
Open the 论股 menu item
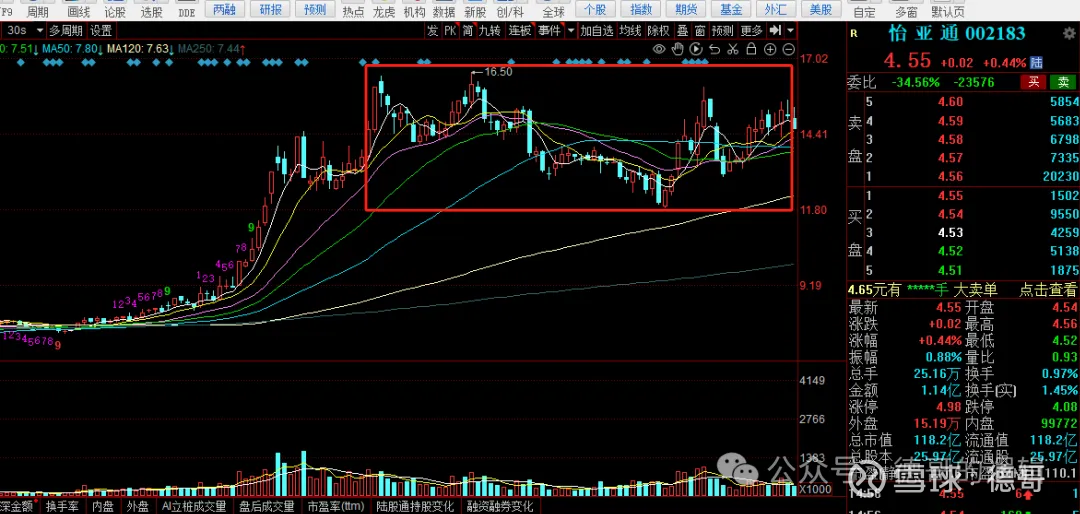(x=115, y=11)
